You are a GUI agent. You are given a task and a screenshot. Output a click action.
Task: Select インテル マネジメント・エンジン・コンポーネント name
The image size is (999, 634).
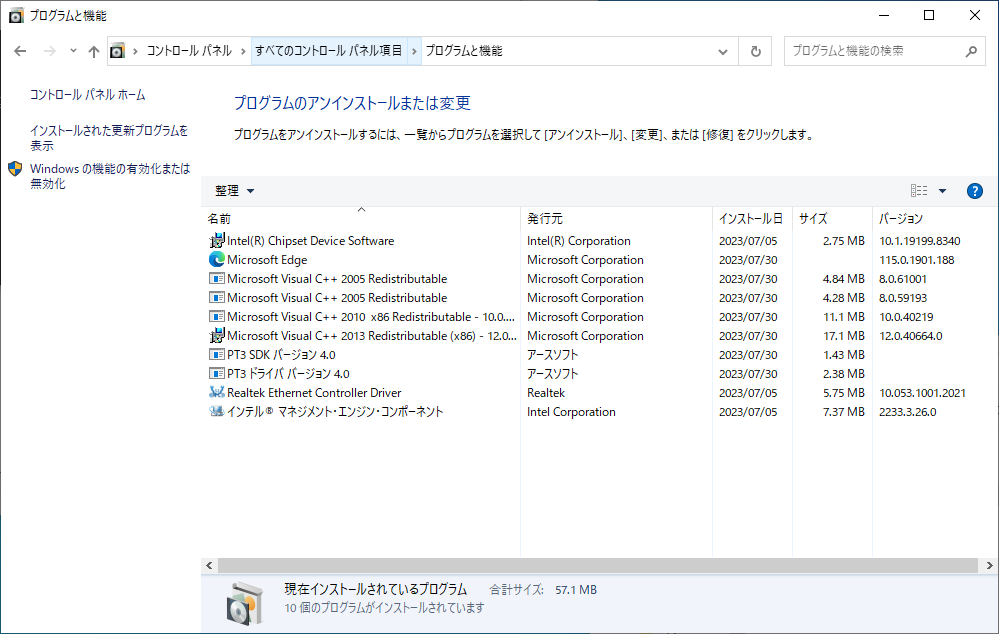coord(335,412)
